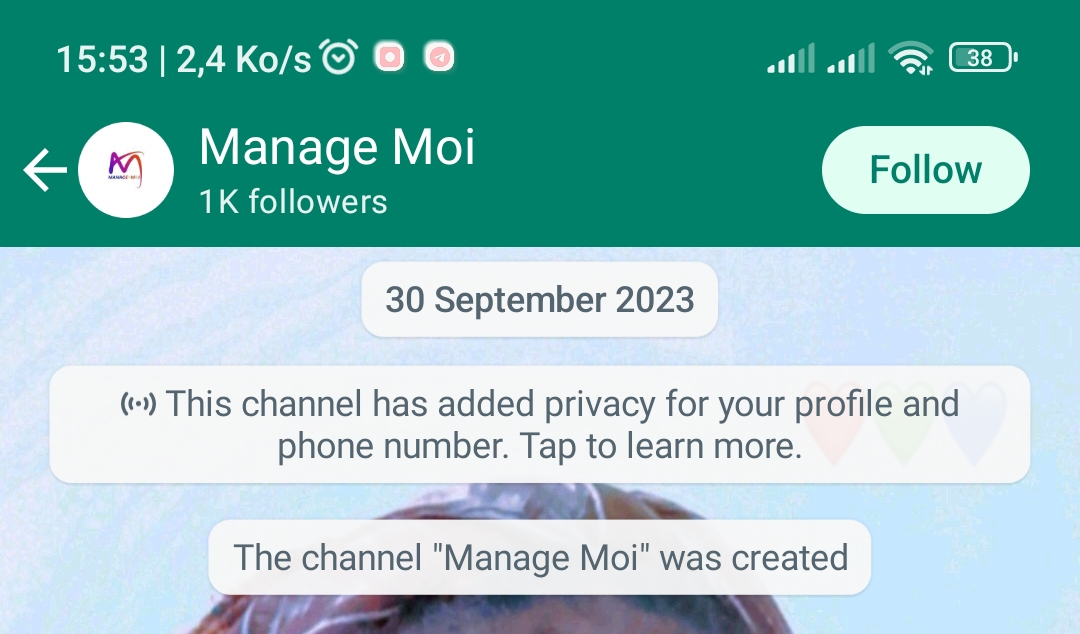Tap the screen recorder notification icon
This screenshot has width=1080, height=634.
(x=389, y=57)
